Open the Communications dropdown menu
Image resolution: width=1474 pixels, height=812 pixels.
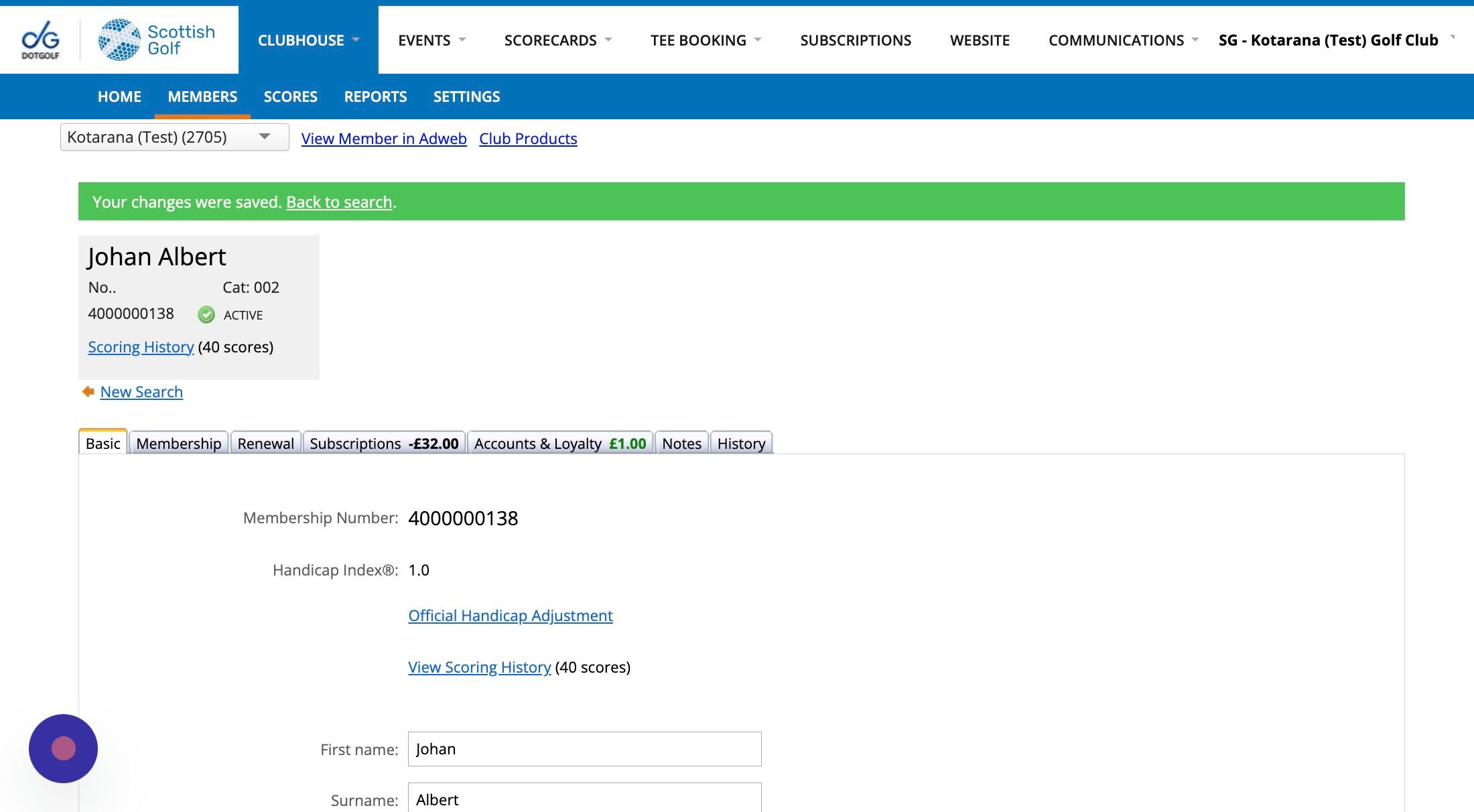point(1123,40)
